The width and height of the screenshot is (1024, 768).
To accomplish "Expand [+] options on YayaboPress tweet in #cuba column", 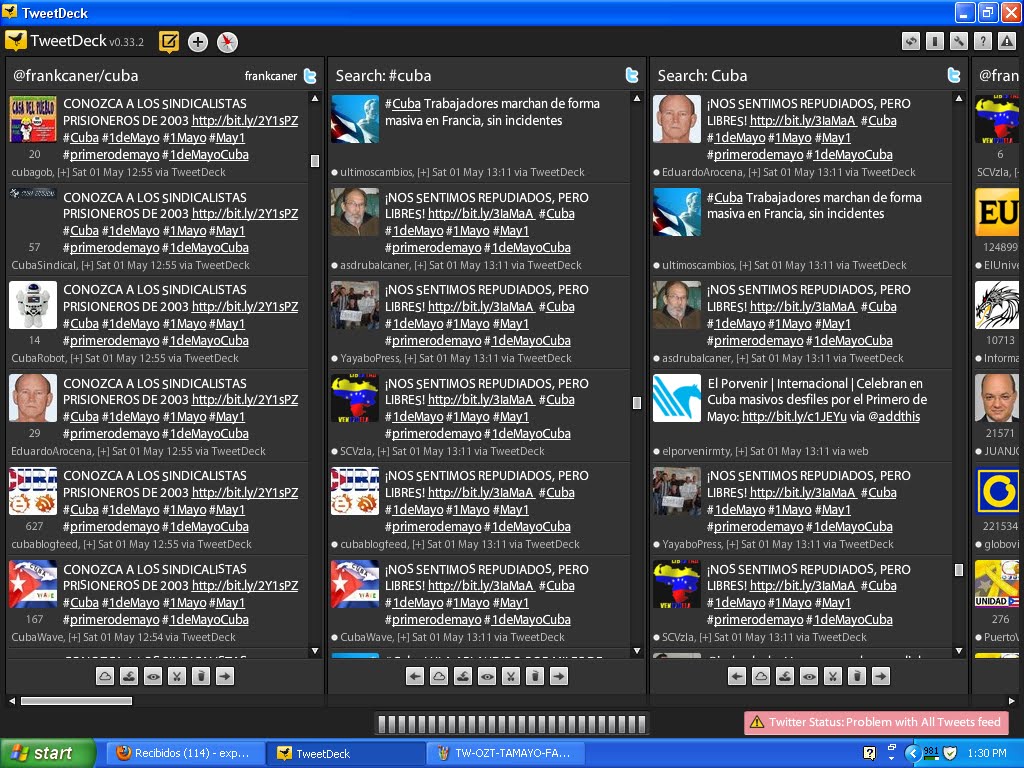I will [410, 359].
